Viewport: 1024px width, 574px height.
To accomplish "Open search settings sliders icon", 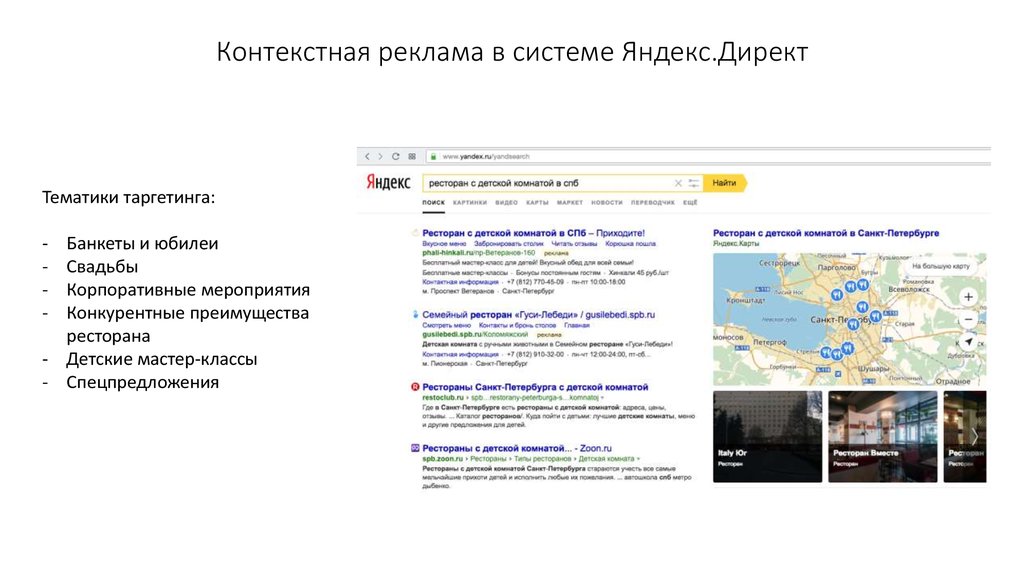I will click(x=694, y=183).
